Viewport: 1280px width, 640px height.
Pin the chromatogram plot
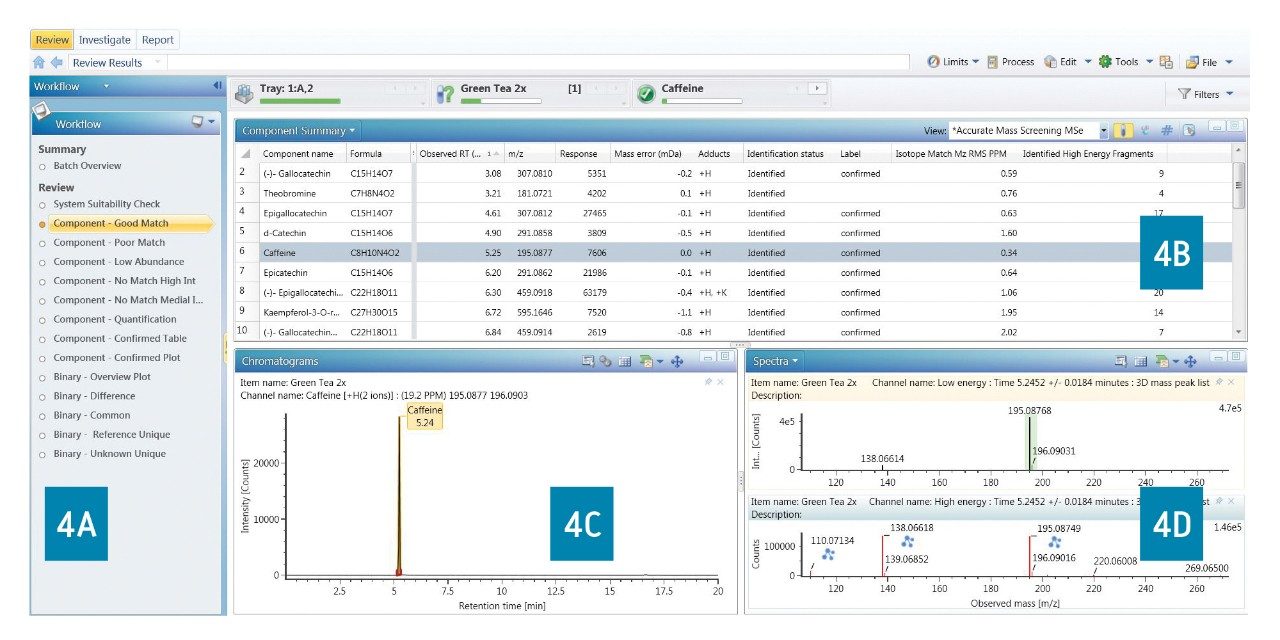tap(708, 382)
